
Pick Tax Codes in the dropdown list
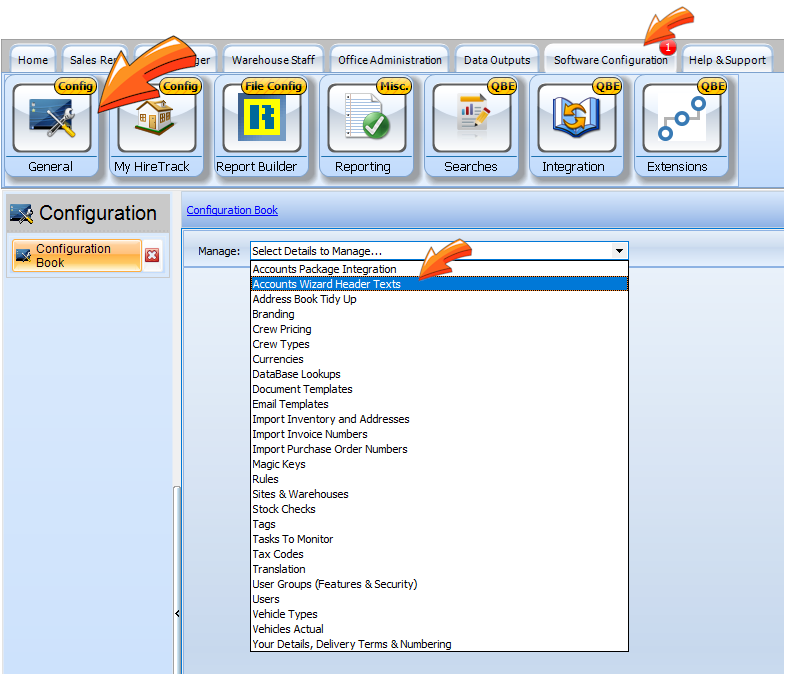pyautogui.click(x=278, y=554)
